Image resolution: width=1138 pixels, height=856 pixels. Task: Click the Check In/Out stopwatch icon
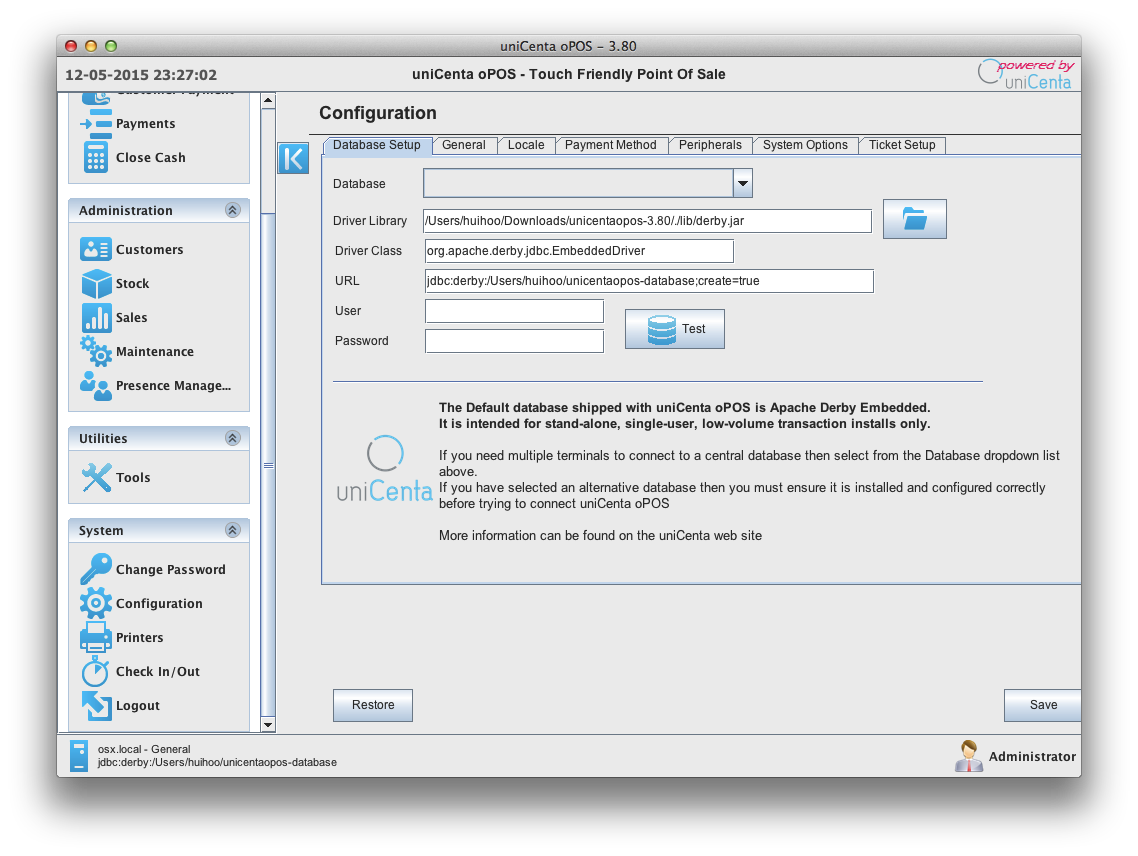pos(96,672)
